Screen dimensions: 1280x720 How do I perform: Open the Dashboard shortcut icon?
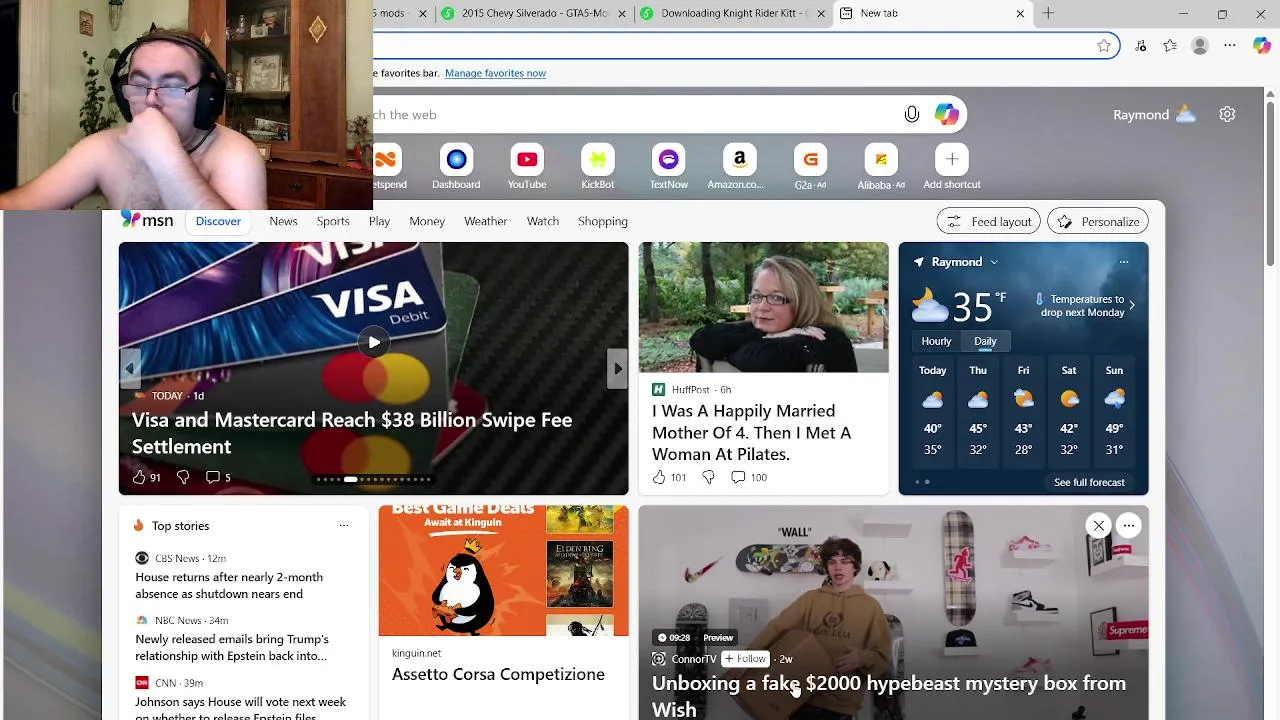click(456, 160)
